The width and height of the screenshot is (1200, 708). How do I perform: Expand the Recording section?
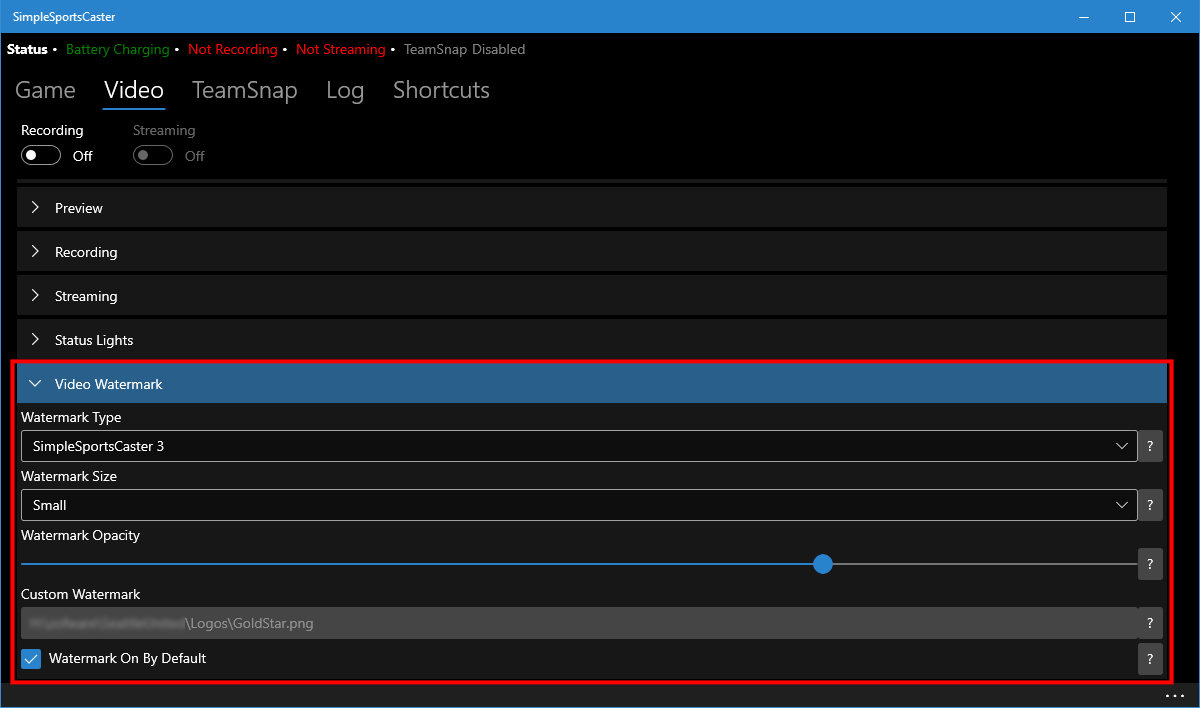coord(592,252)
